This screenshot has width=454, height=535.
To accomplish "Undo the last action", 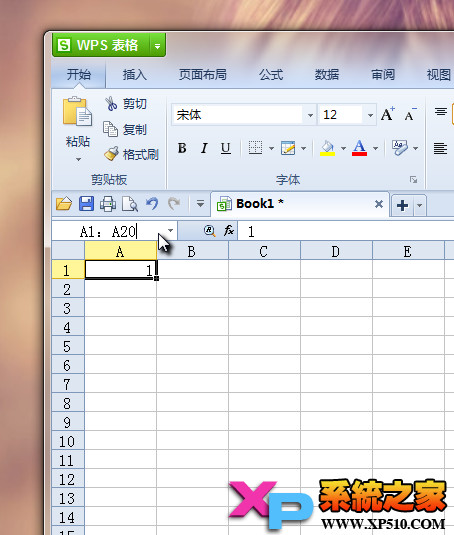I will [x=152, y=204].
